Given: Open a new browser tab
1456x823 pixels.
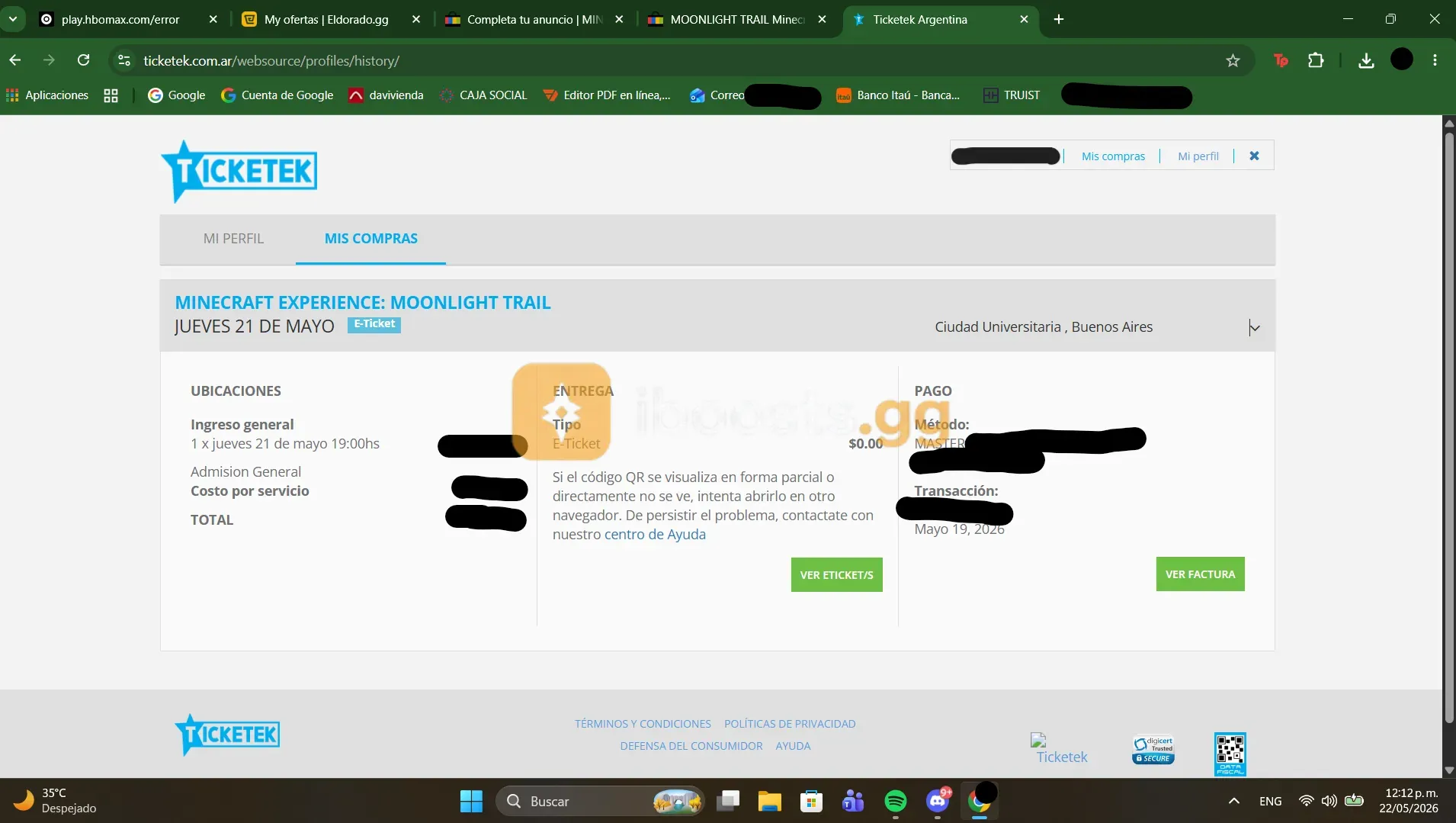Looking at the screenshot, I should (1059, 20).
